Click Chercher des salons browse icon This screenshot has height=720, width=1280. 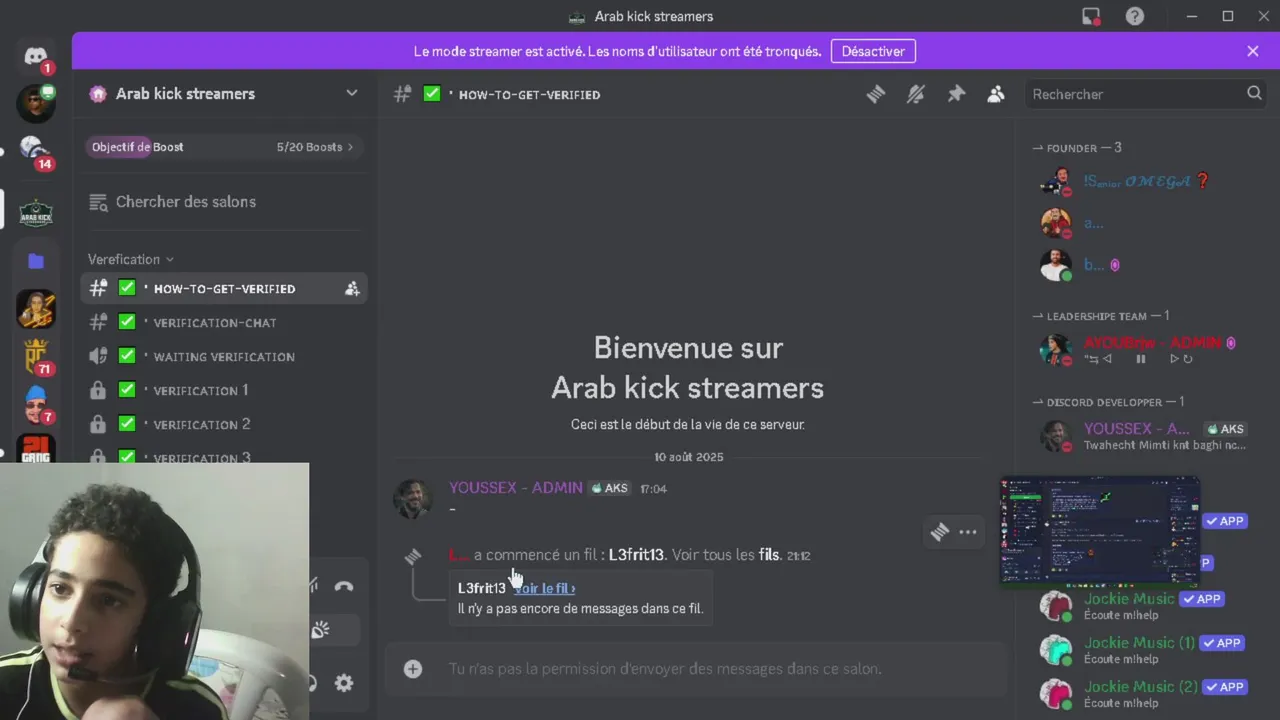(x=98, y=202)
